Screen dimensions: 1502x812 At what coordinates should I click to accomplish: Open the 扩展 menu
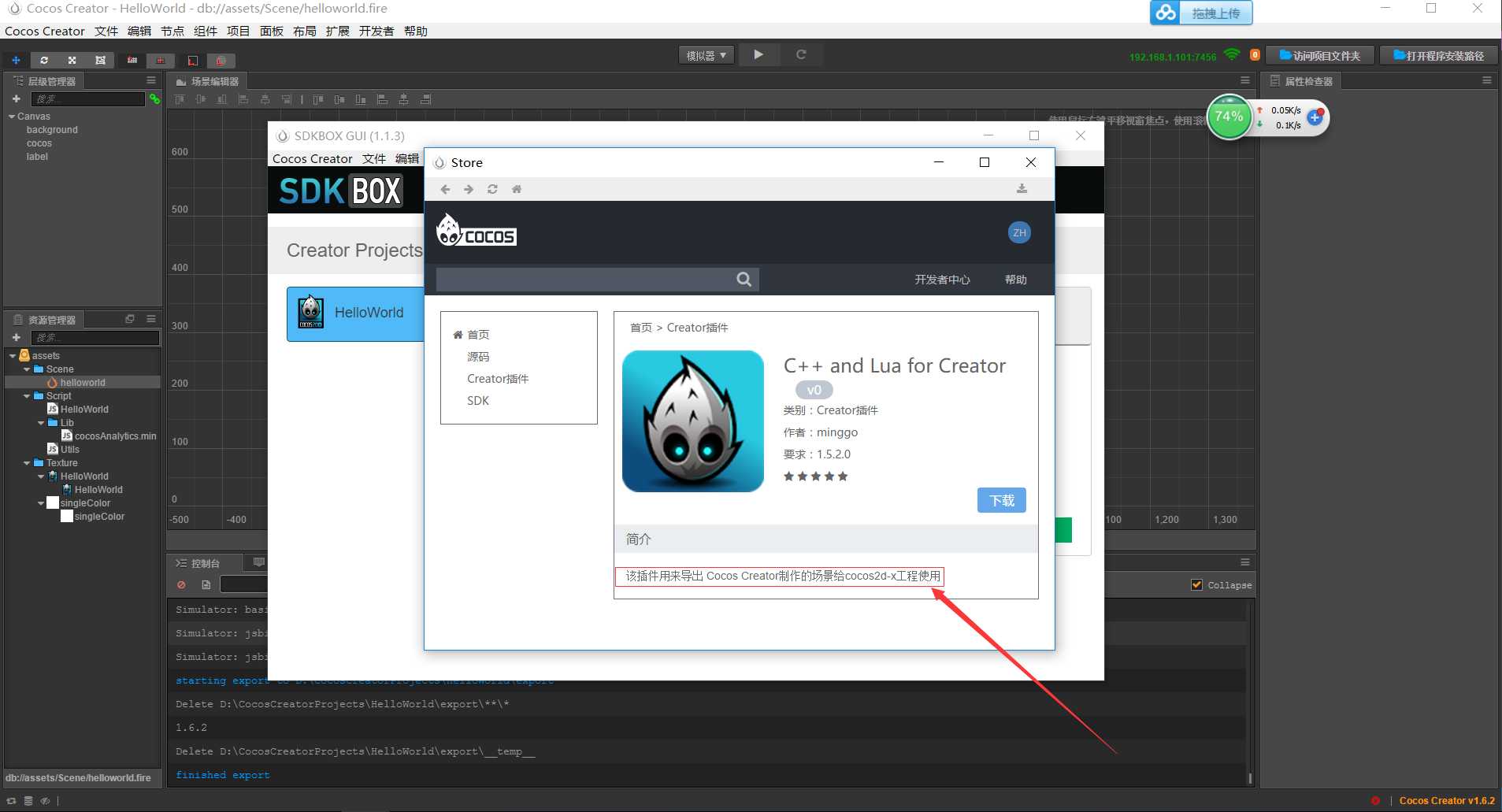[x=338, y=32]
